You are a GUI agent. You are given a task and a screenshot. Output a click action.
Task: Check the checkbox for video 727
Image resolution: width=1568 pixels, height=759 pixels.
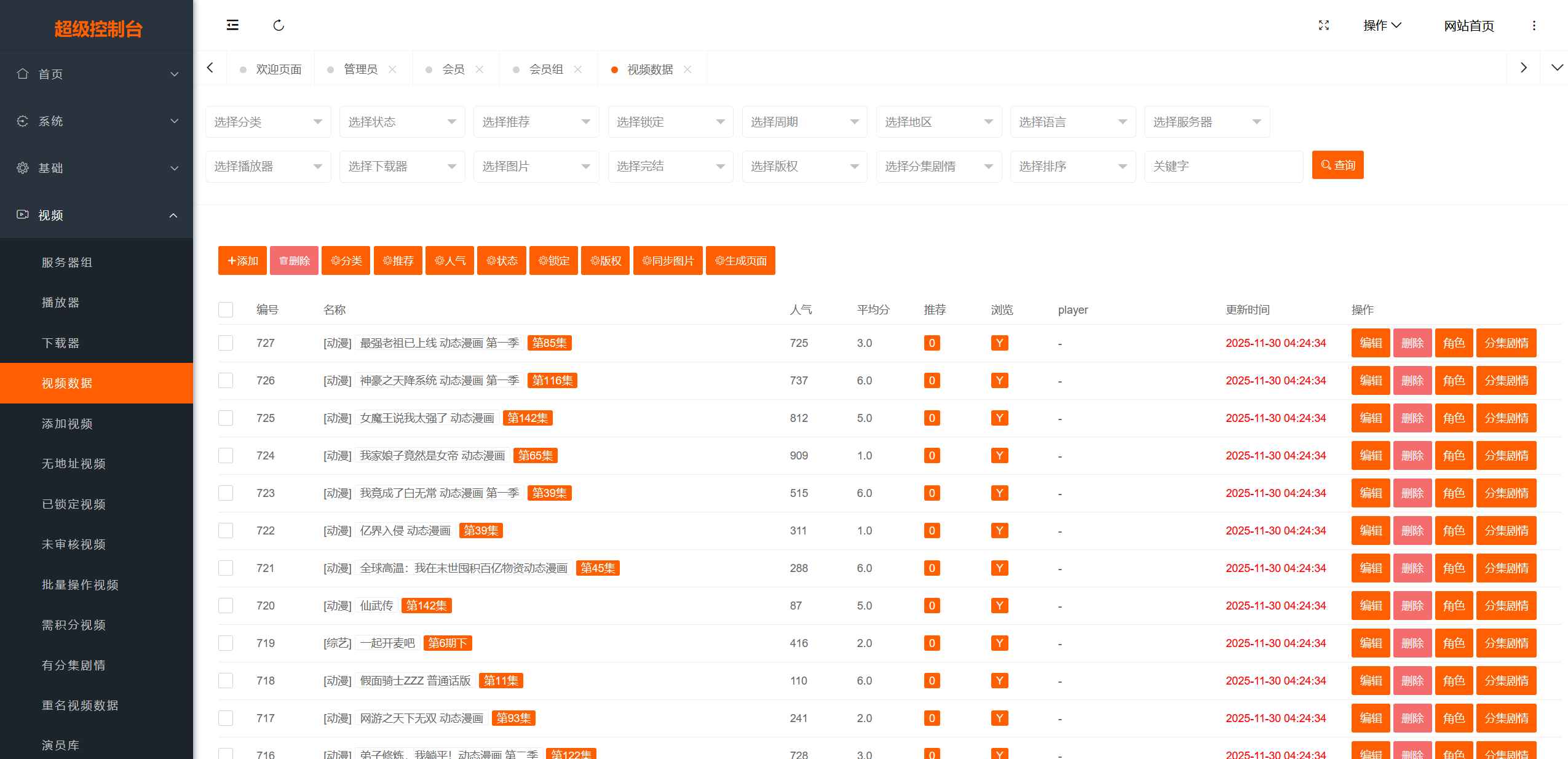[x=226, y=343]
